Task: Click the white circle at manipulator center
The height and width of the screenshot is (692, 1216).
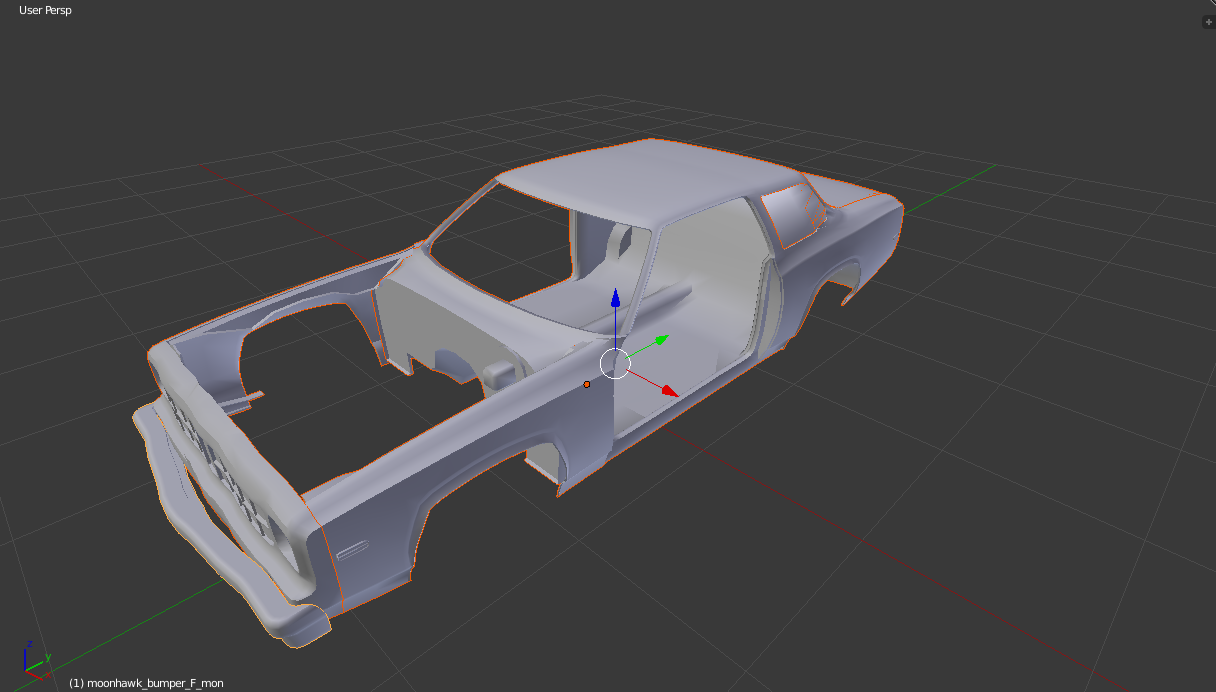Action: (615, 364)
